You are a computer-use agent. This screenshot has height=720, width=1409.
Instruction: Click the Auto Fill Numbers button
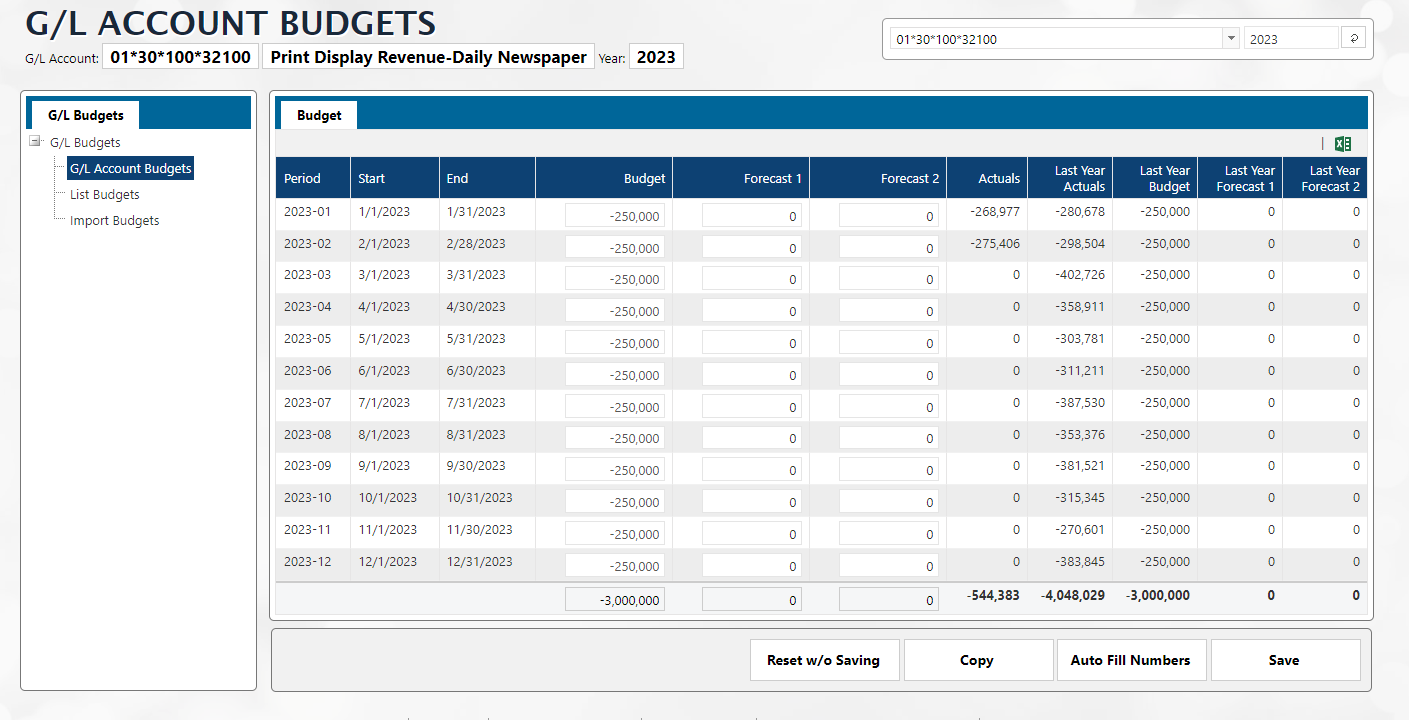point(1130,660)
